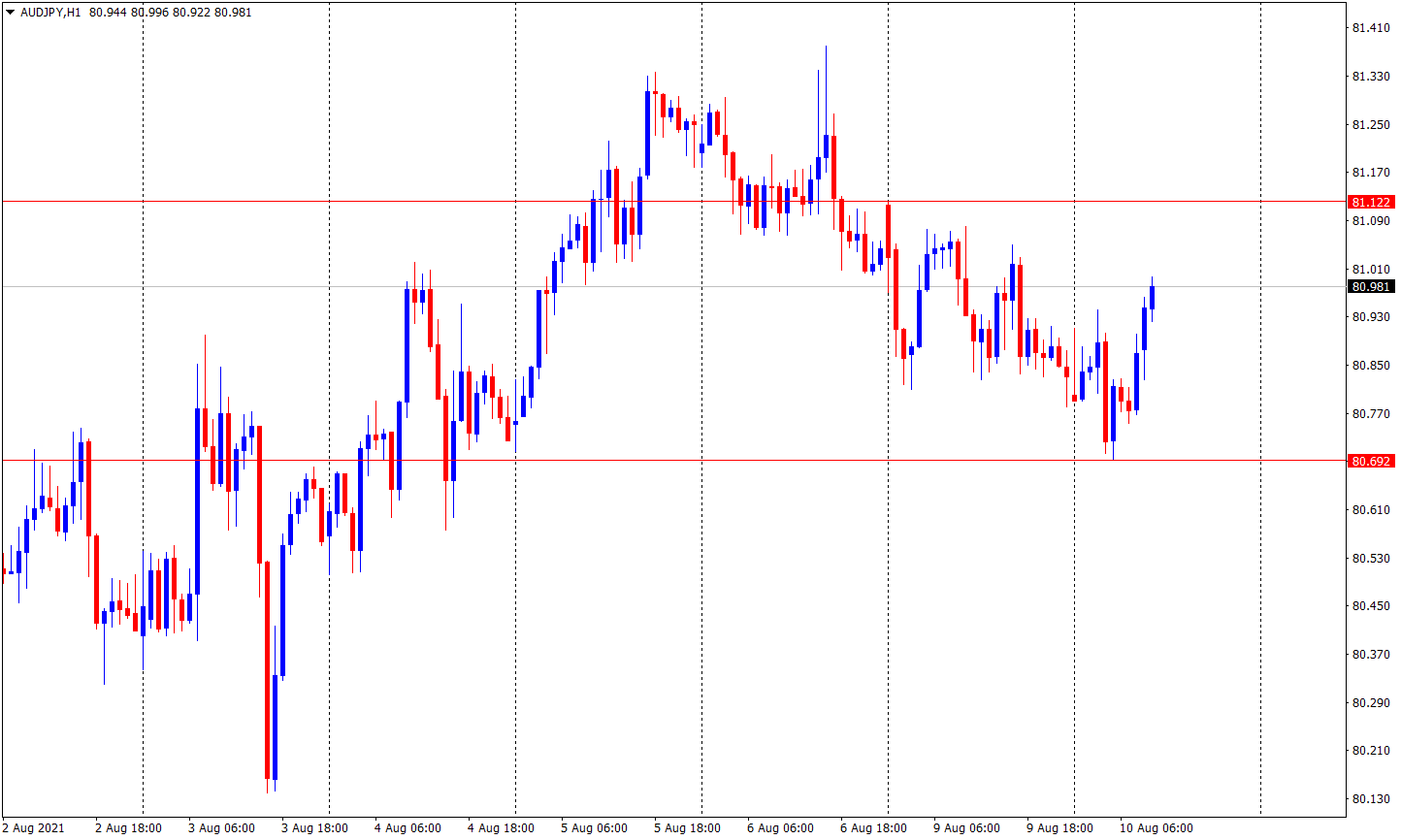
Task: Click the 80.850 price axis label
Action: tap(1371, 366)
